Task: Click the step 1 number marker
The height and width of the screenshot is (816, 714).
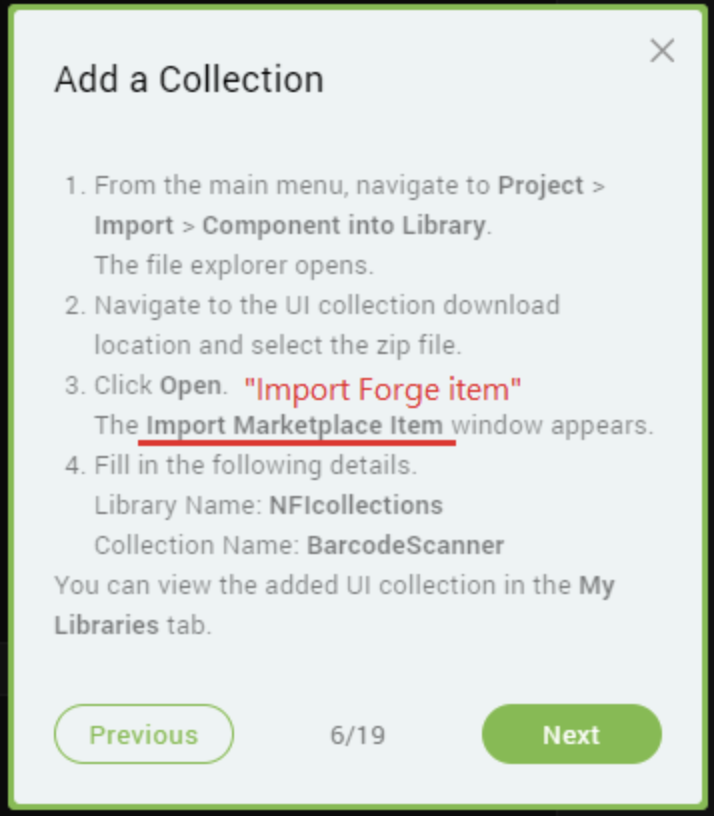Action: point(74,186)
